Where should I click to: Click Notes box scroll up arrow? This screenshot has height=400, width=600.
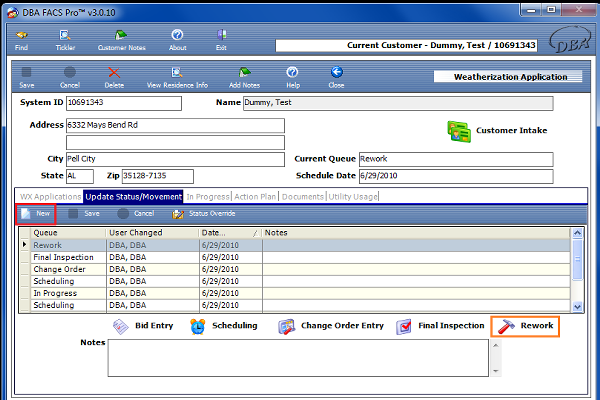pos(496,346)
